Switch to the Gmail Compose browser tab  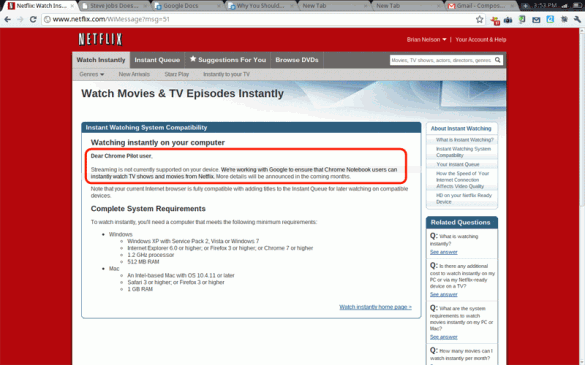tap(479, 6)
